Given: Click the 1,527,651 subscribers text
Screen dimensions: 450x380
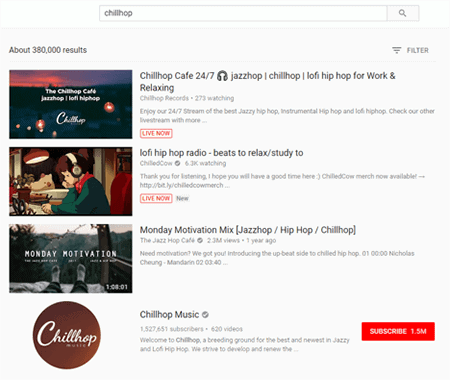Looking at the screenshot, I should tap(172, 329).
